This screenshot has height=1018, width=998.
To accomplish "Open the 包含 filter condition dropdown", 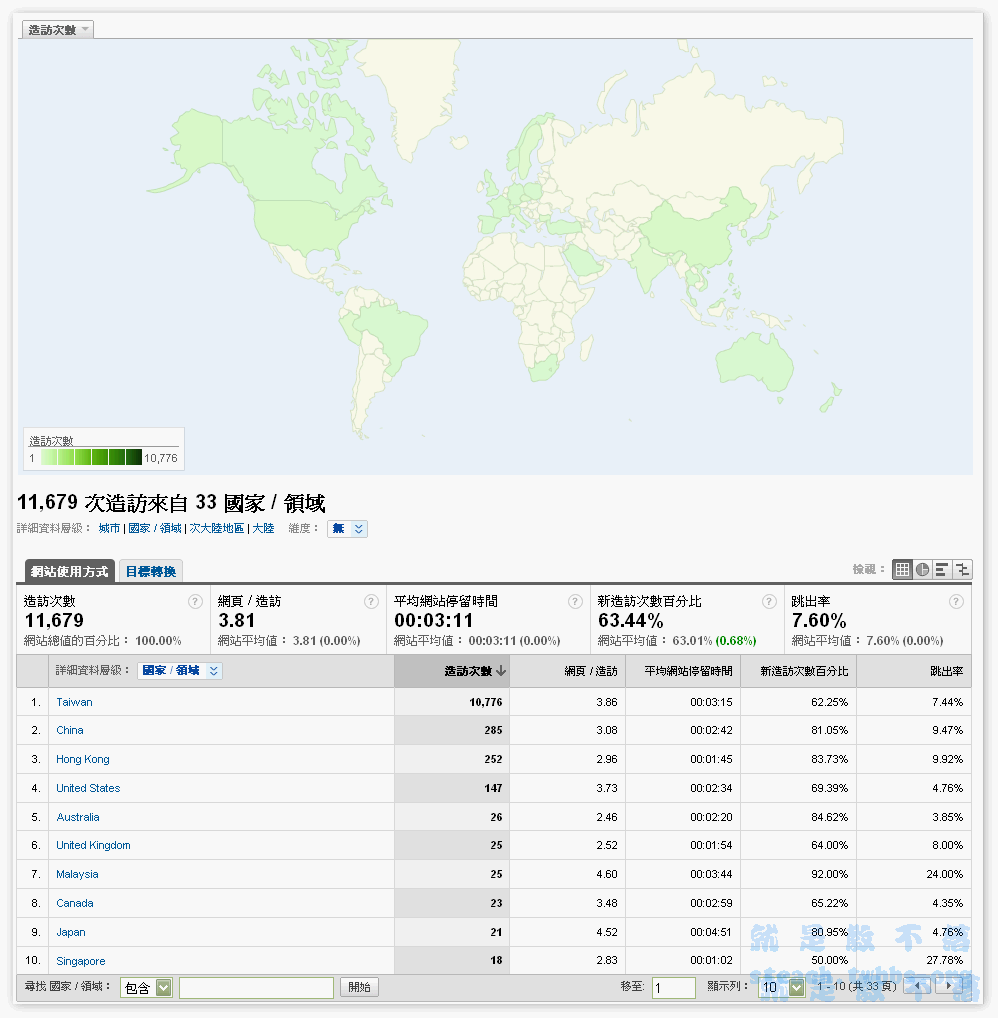I will [146, 988].
